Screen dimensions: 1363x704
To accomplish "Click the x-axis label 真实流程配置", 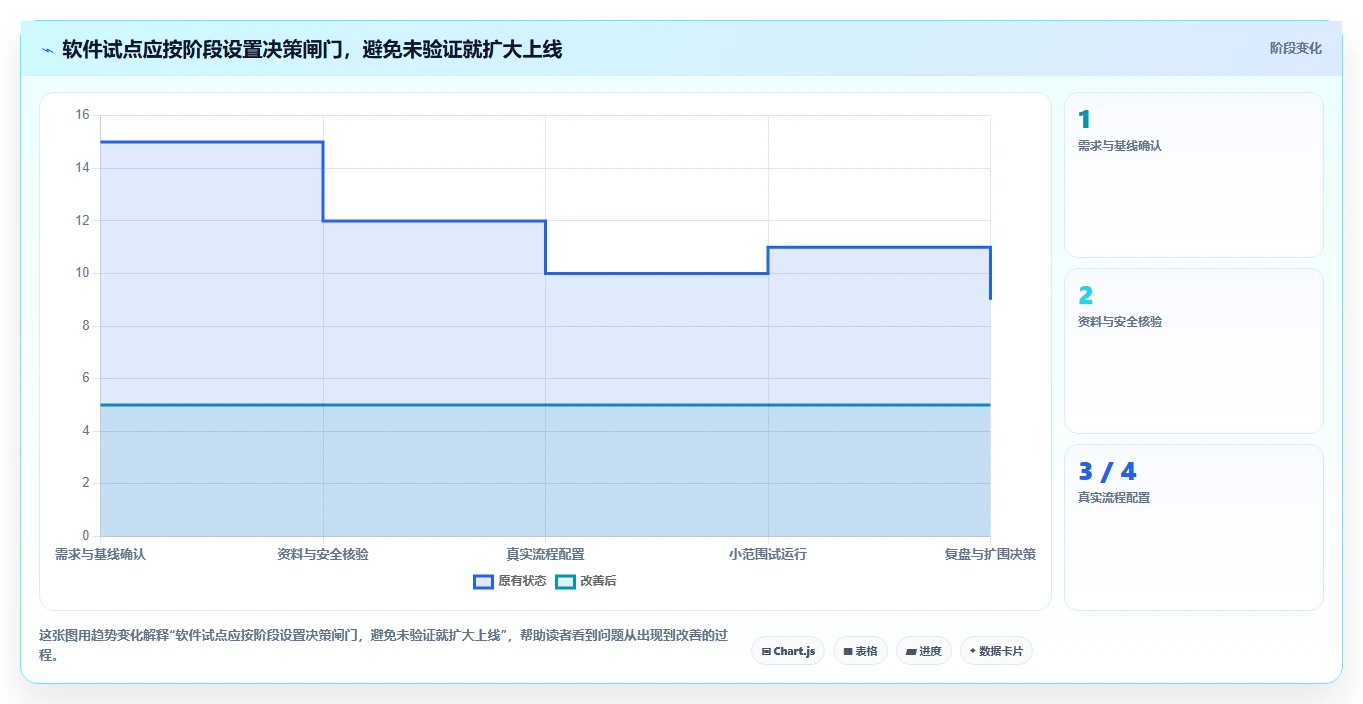I will pyautogui.click(x=545, y=554).
